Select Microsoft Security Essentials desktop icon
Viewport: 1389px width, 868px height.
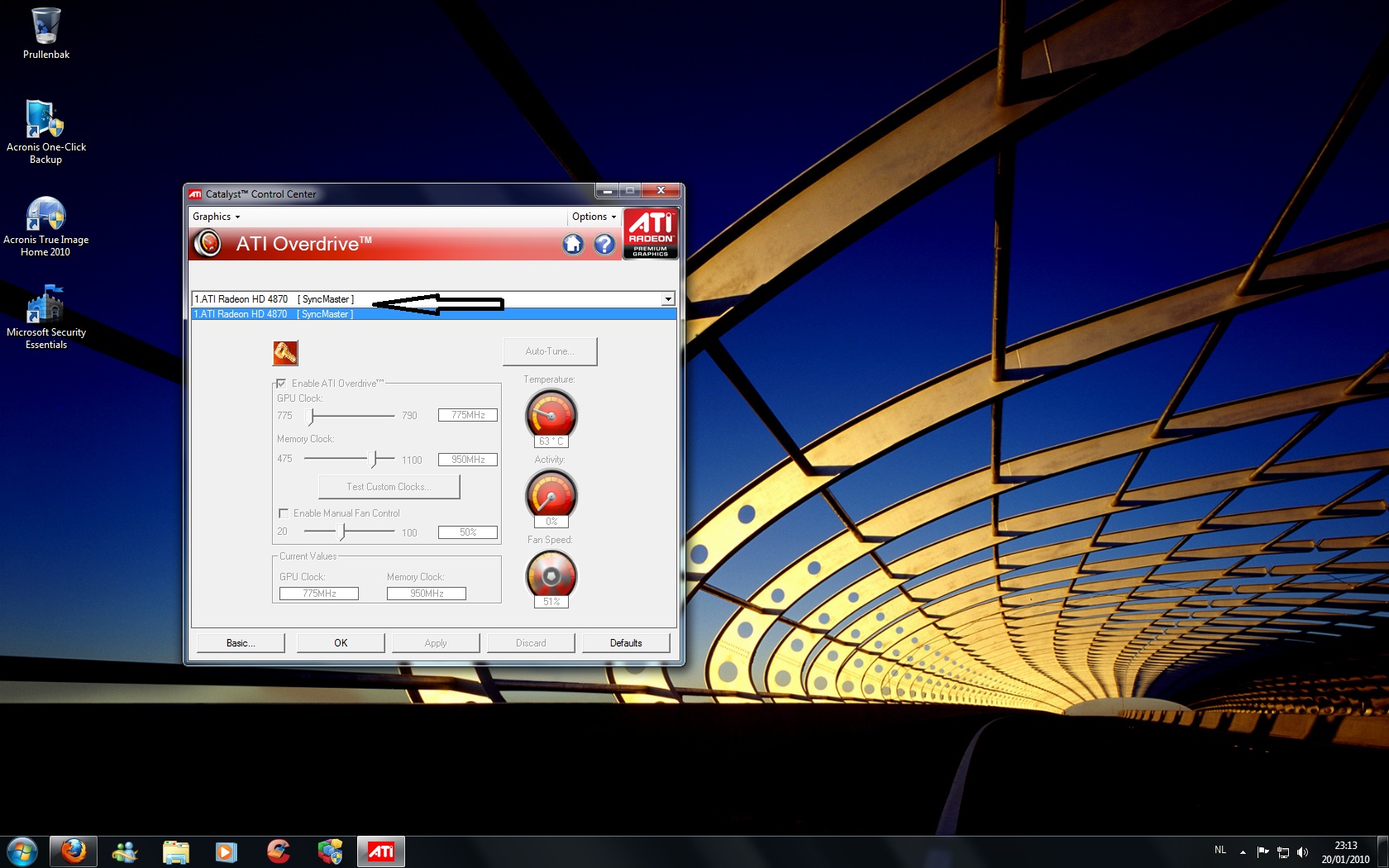(x=45, y=318)
